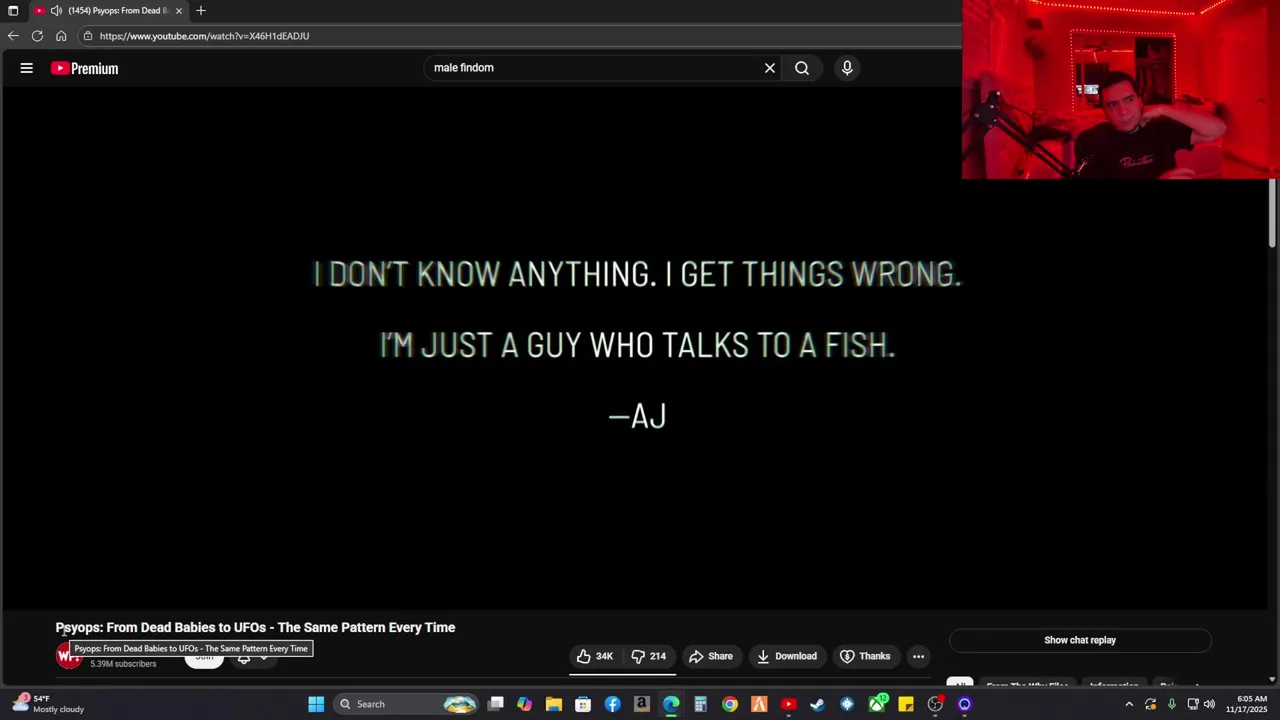Screen dimensions: 1280x720
Task: Dislike the video (214)
Action: tap(649, 656)
